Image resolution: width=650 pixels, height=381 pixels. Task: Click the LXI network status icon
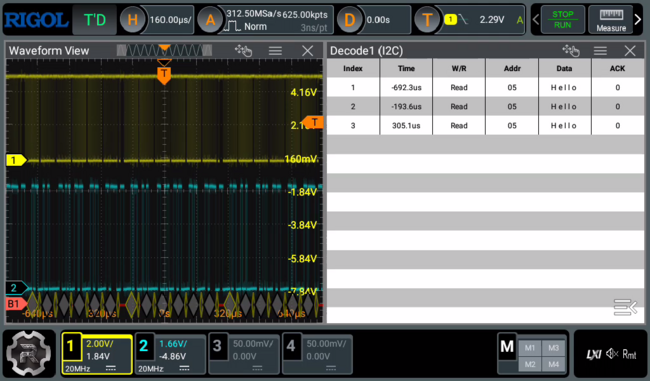tap(594, 354)
